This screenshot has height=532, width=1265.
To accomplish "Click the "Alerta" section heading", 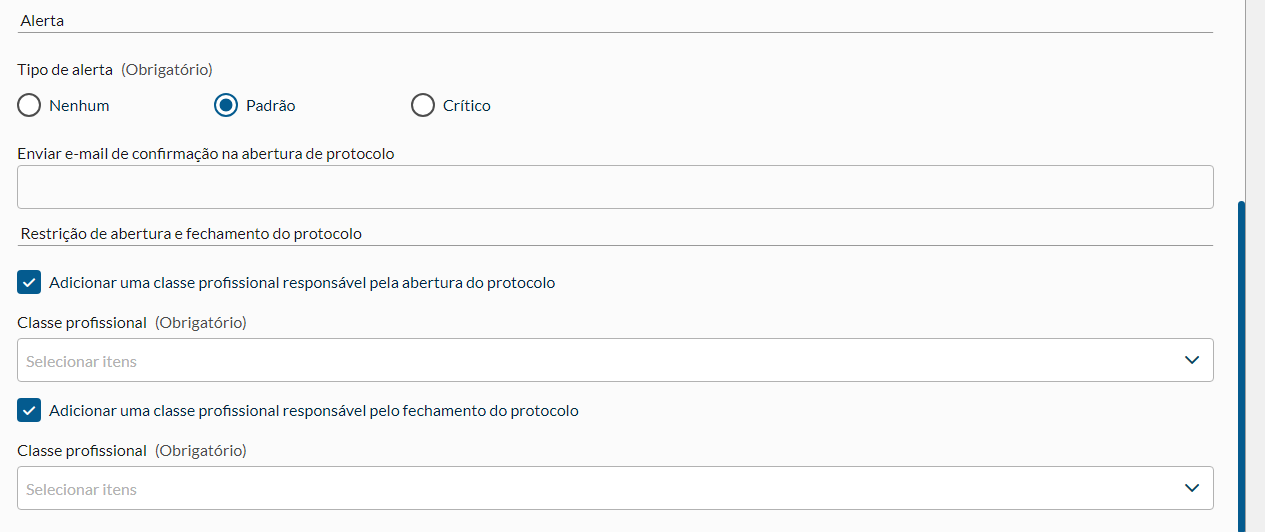I will (42, 20).
